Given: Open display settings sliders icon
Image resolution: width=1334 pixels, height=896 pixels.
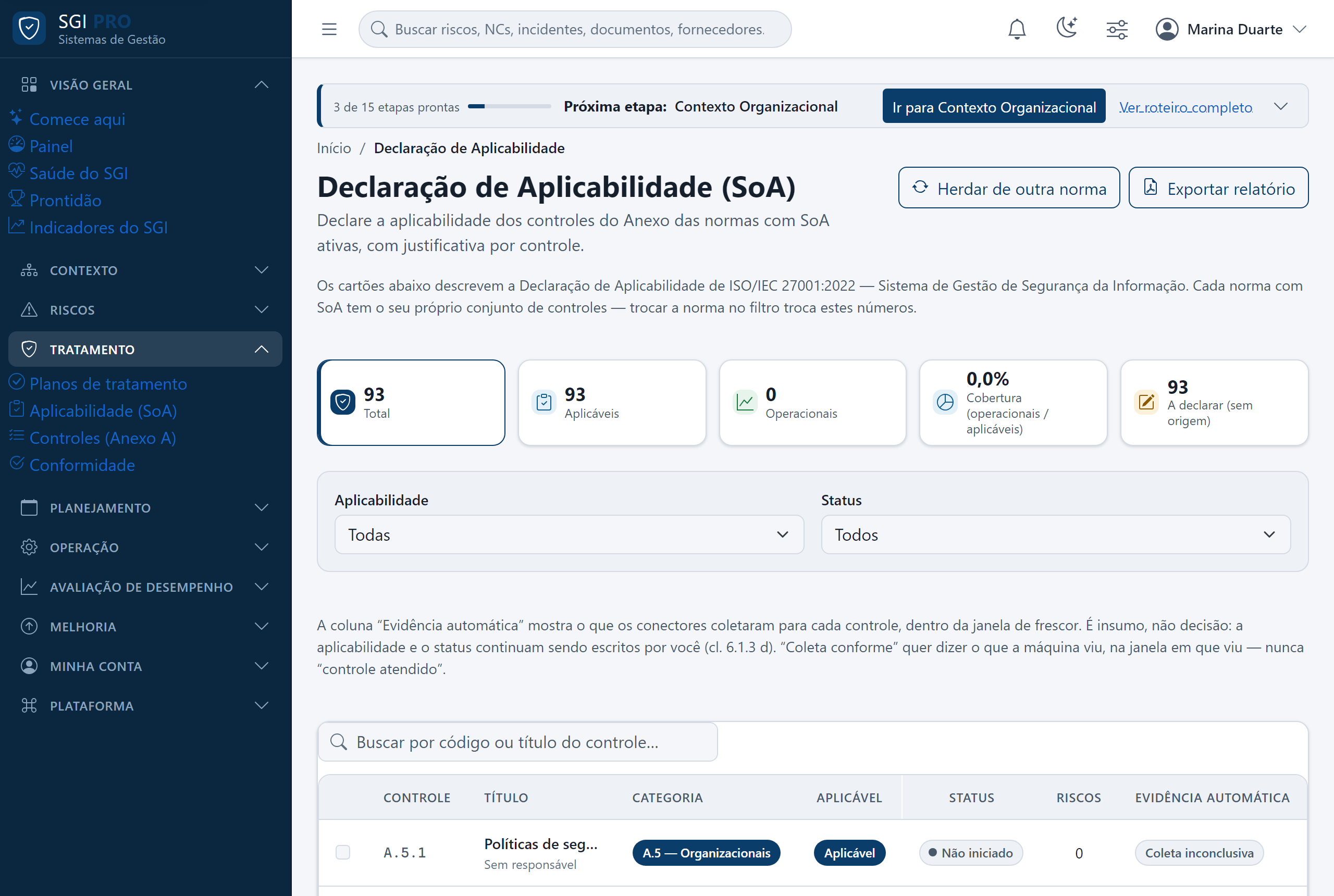Looking at the screenshot, I should pos(1116,29).
